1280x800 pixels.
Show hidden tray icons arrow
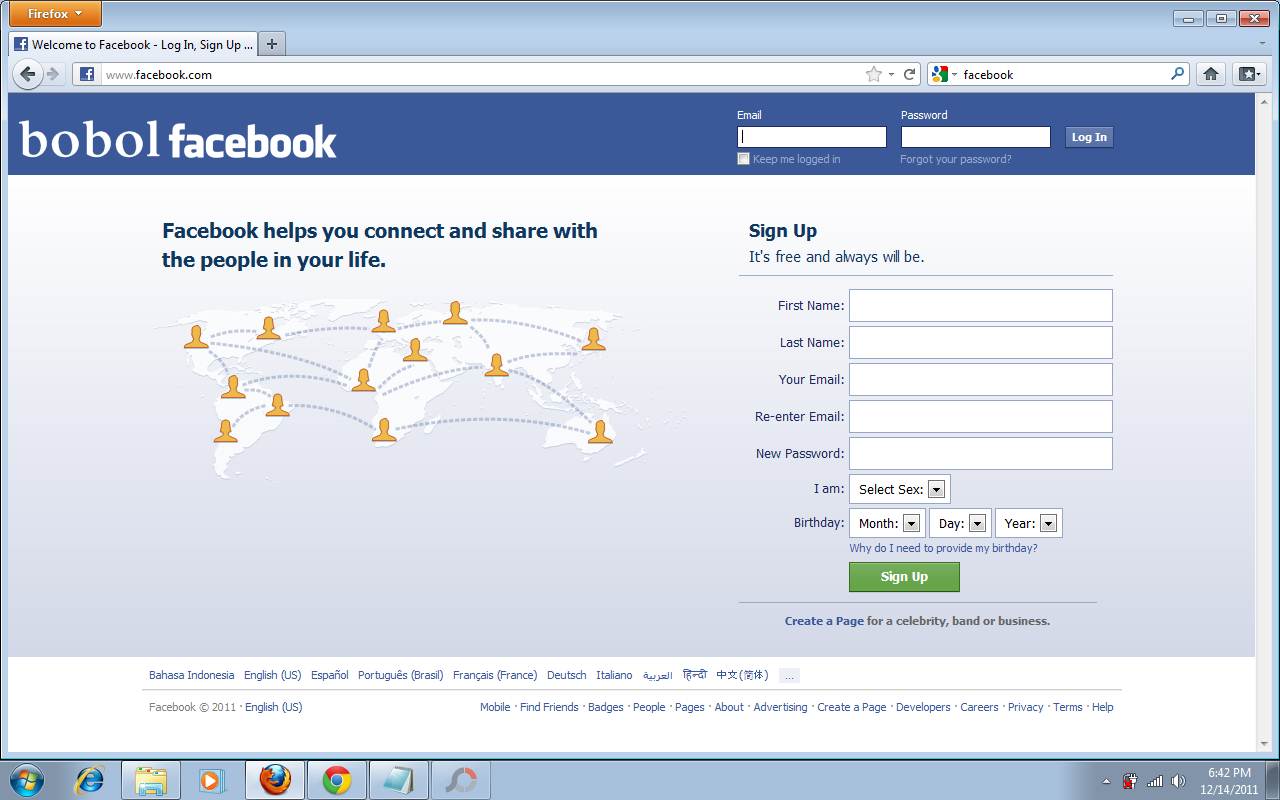point(1106,781)
